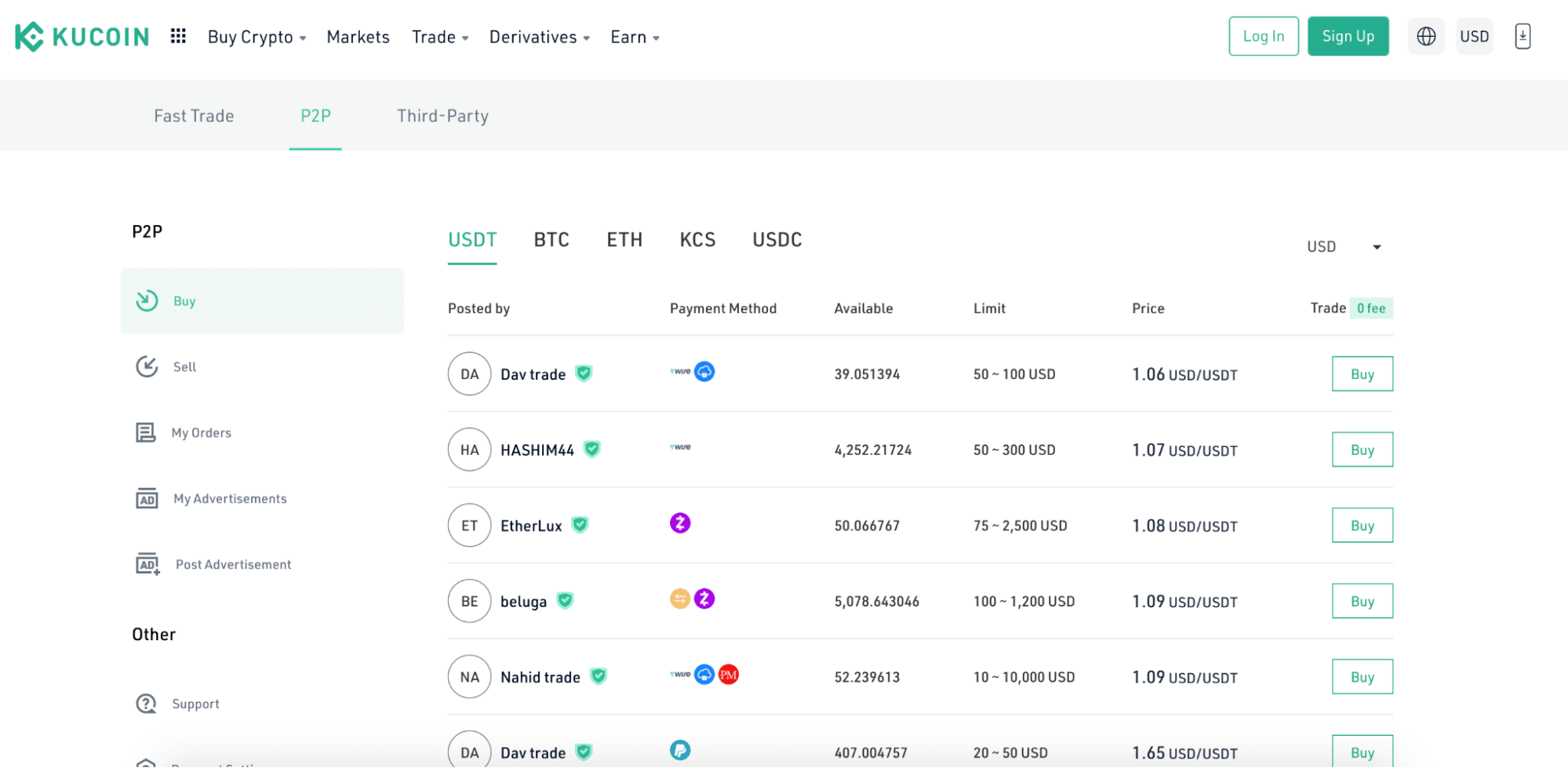Click HASHIM44 verified shield badge
This screenshot has height=768, width=1568.
coord(592,449)
